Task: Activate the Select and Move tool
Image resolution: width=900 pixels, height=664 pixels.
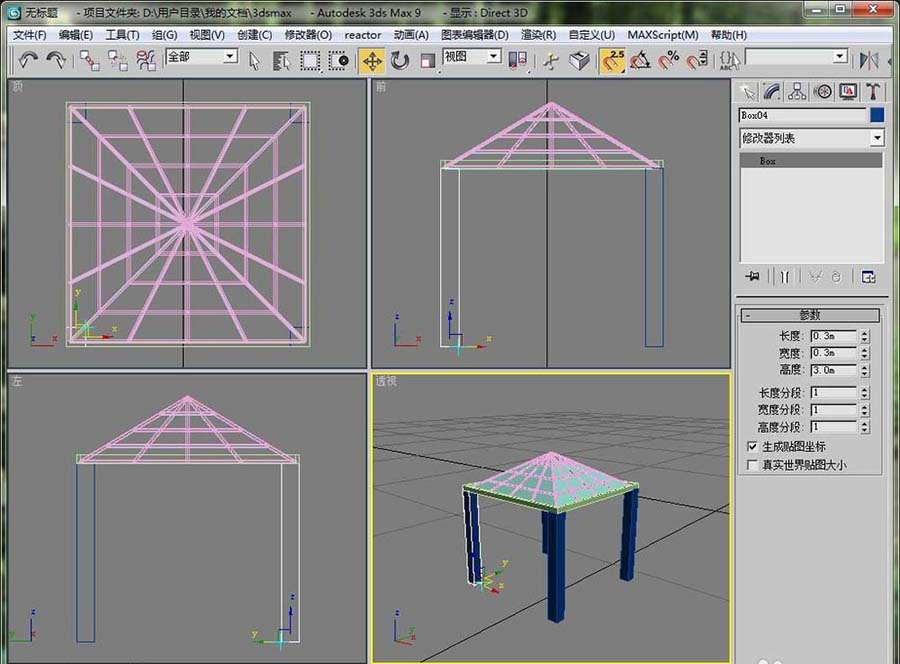Action: pyautogui.click(x=372, y=61)
